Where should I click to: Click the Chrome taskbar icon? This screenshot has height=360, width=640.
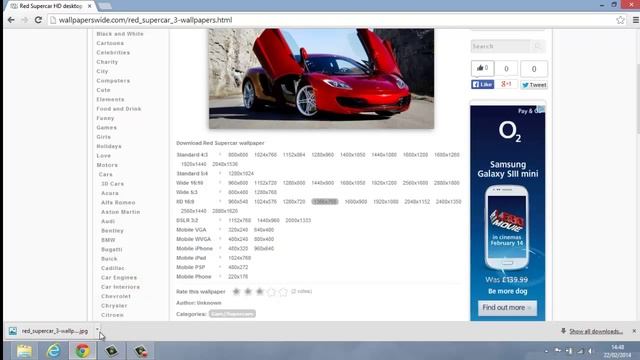click(82, 351)
